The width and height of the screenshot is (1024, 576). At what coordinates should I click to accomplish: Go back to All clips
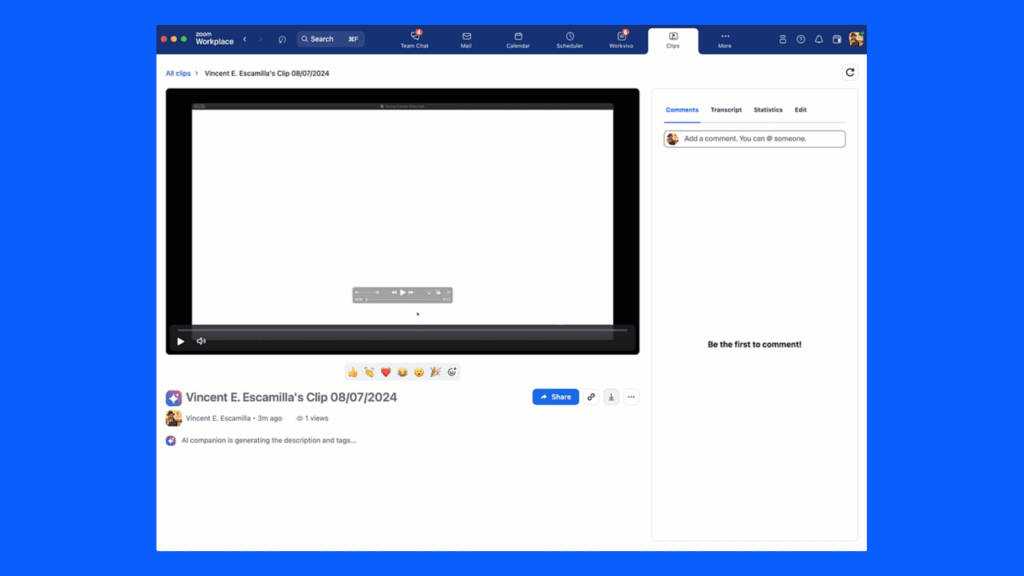tap(178, 73)
